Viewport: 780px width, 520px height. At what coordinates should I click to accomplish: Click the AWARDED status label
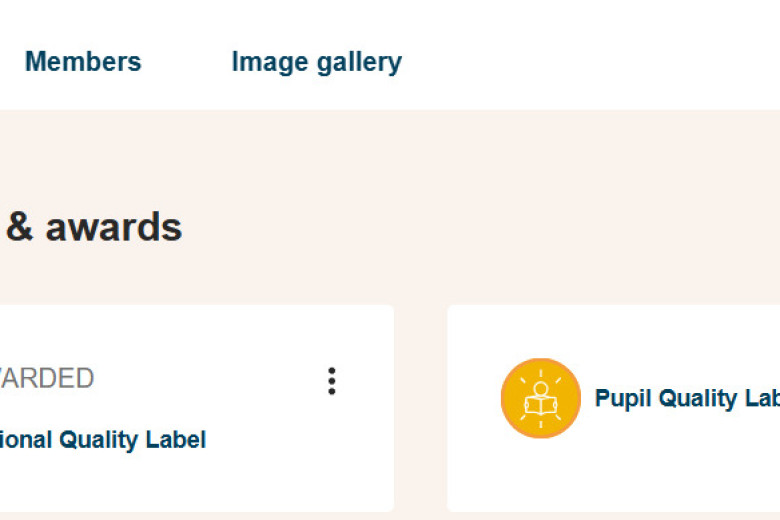pyautogui.click(x=47, y=379)
